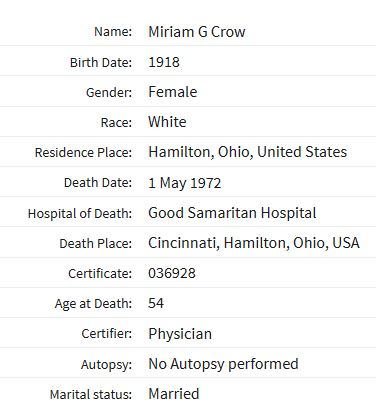The width and height of the screenshot is (376, 406).
Task: Click the Death Place label
Action: tap(96, 244)
